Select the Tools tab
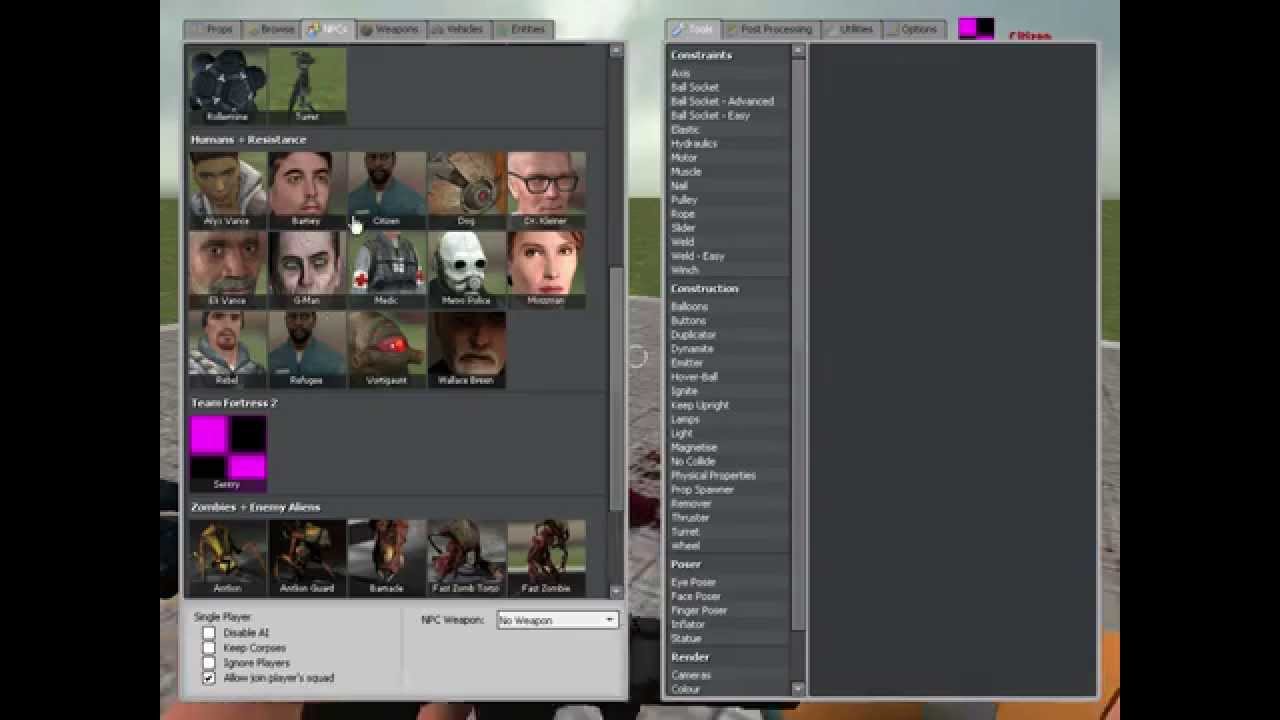Screen dimensions: 1280x720 (693, 30)
